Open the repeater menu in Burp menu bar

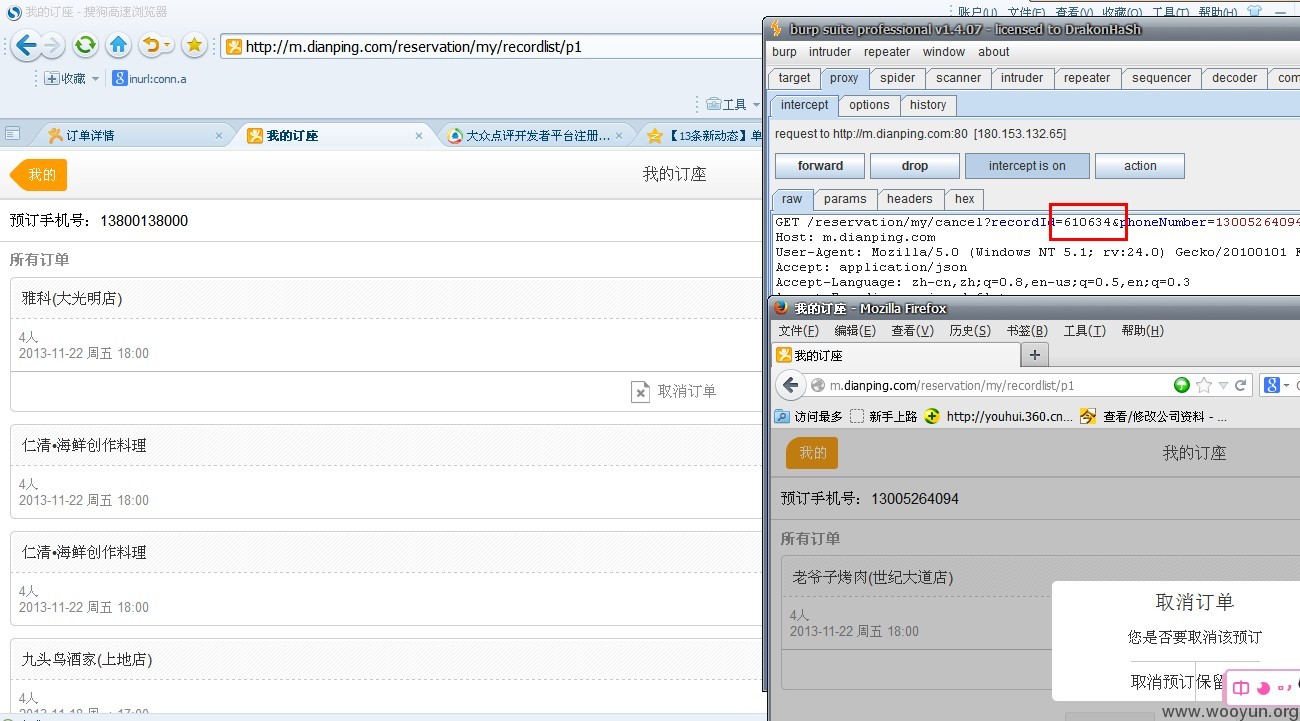[887, 52]
